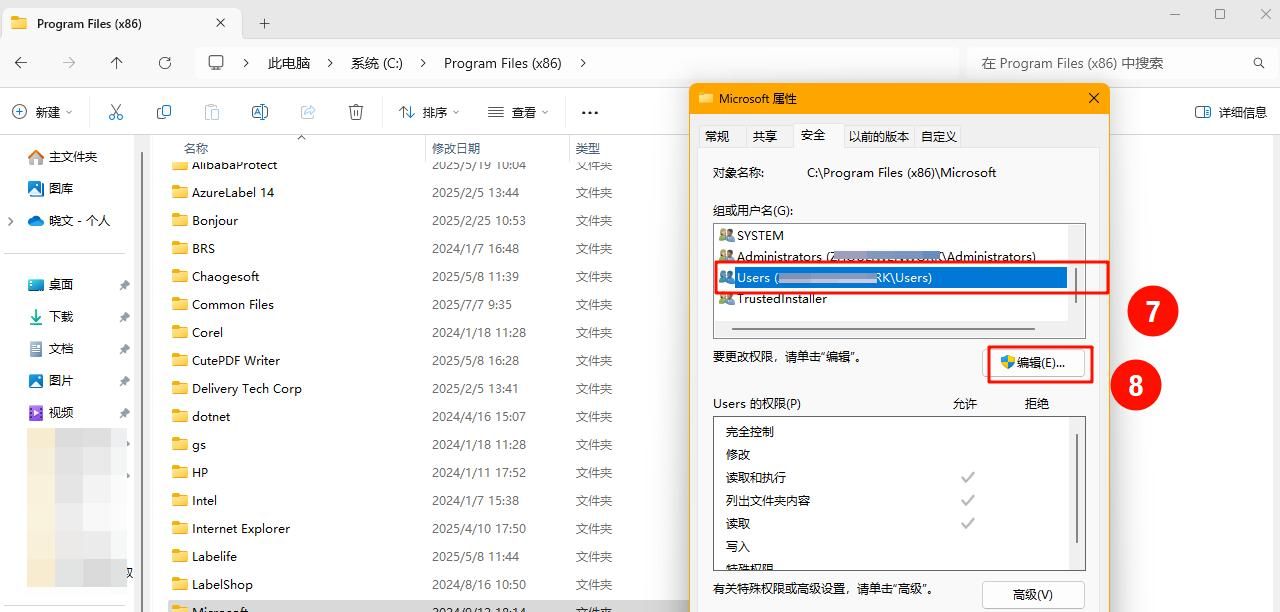Click the 编辑(E) button to change permissions

tap(1038, 364)
